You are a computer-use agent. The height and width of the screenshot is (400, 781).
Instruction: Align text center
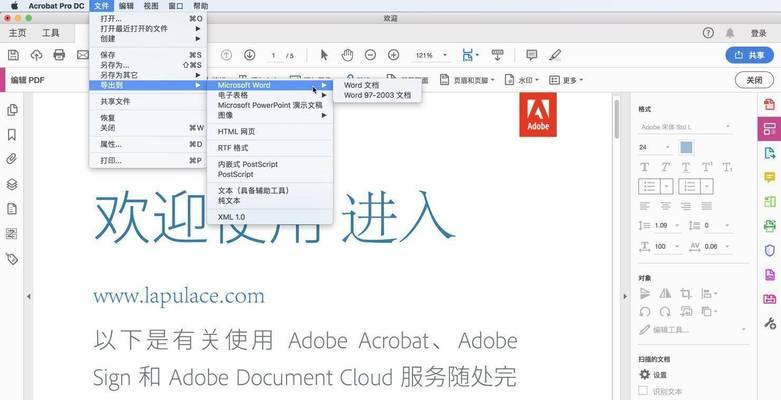tap(665, 206)
